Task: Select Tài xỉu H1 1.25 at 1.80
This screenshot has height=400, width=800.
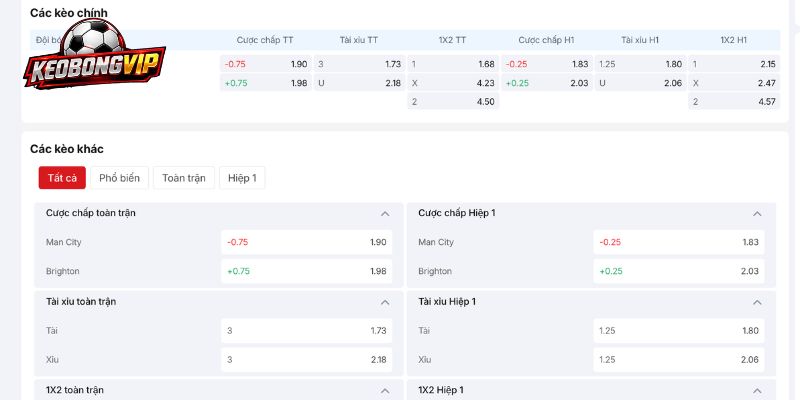Action: pyautogui.click(x=641, y=64)
